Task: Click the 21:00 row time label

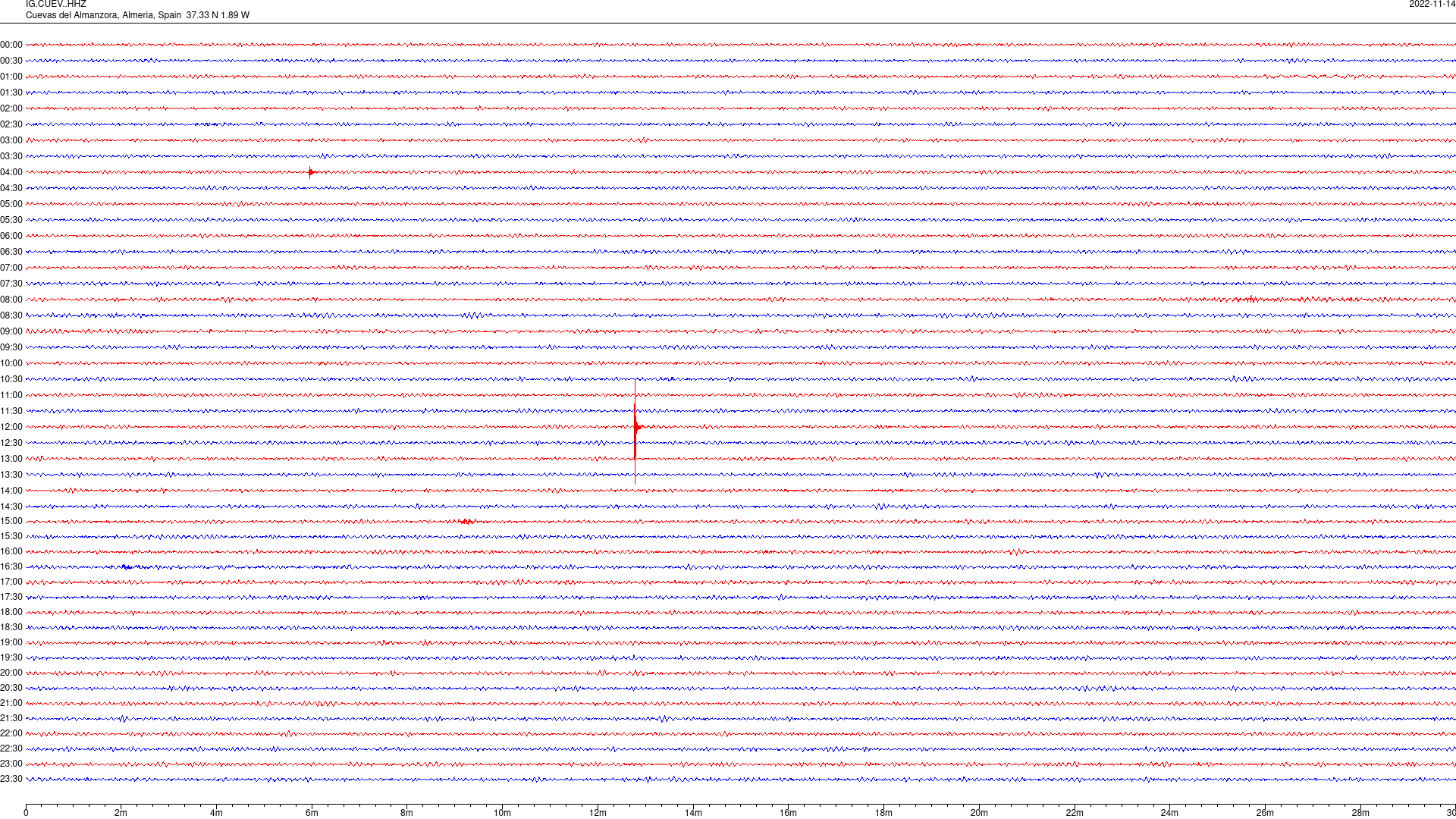Action: (11, 703)
